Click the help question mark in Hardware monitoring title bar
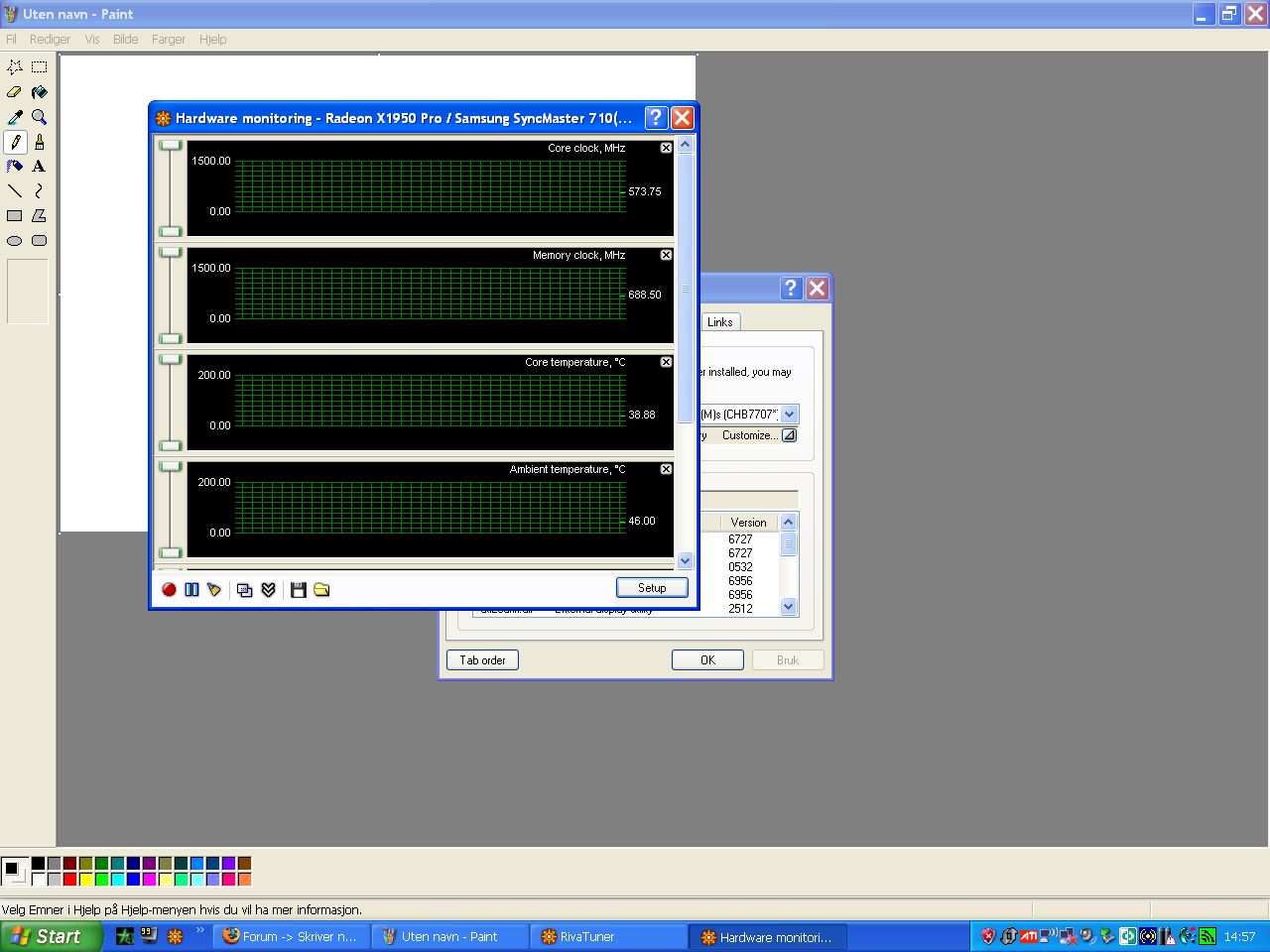This screenshot has width=1270, height=952. tap(656, 118)
